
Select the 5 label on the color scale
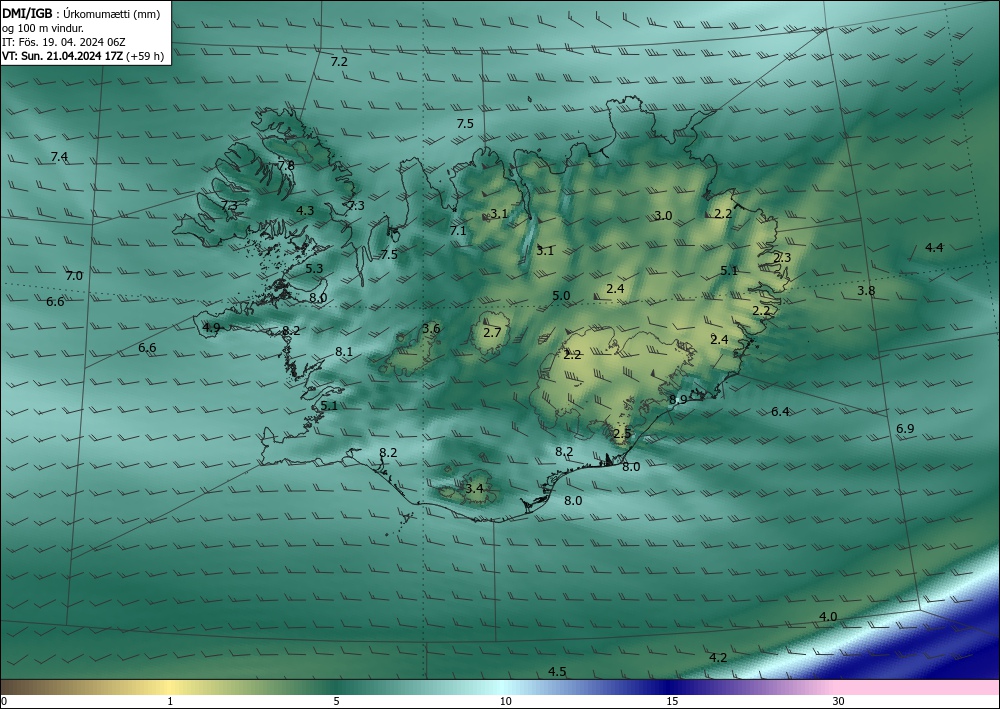[x=336, y=701]
